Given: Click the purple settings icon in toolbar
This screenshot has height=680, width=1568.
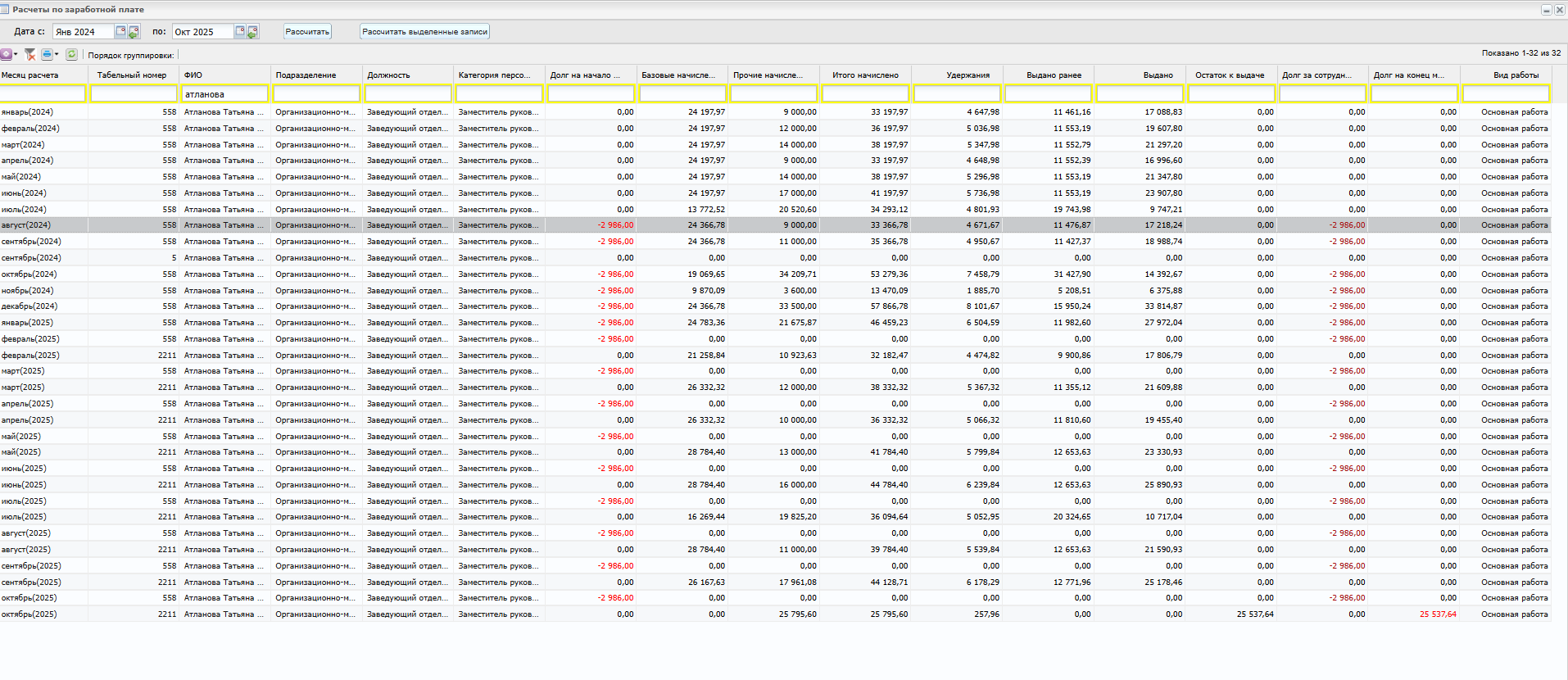Looking at the screenshot, I should tap(6, 54).
